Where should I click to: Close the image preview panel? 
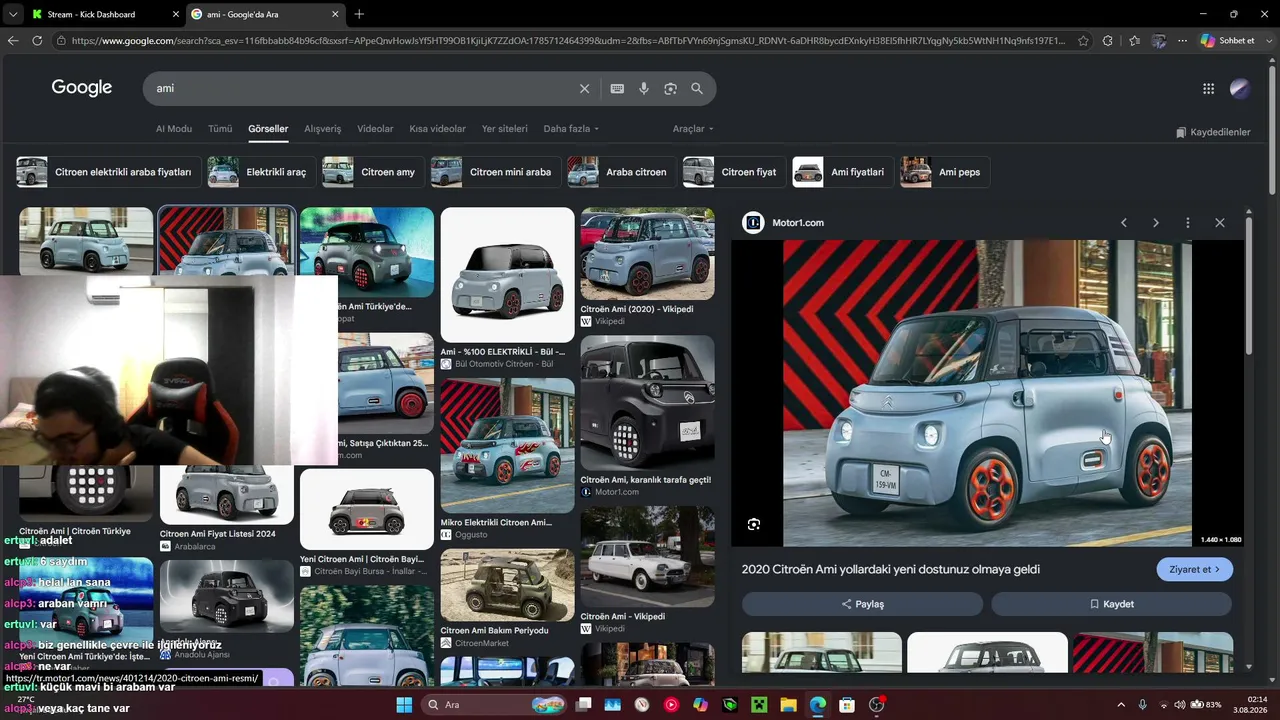click(x=1220, y=223)
